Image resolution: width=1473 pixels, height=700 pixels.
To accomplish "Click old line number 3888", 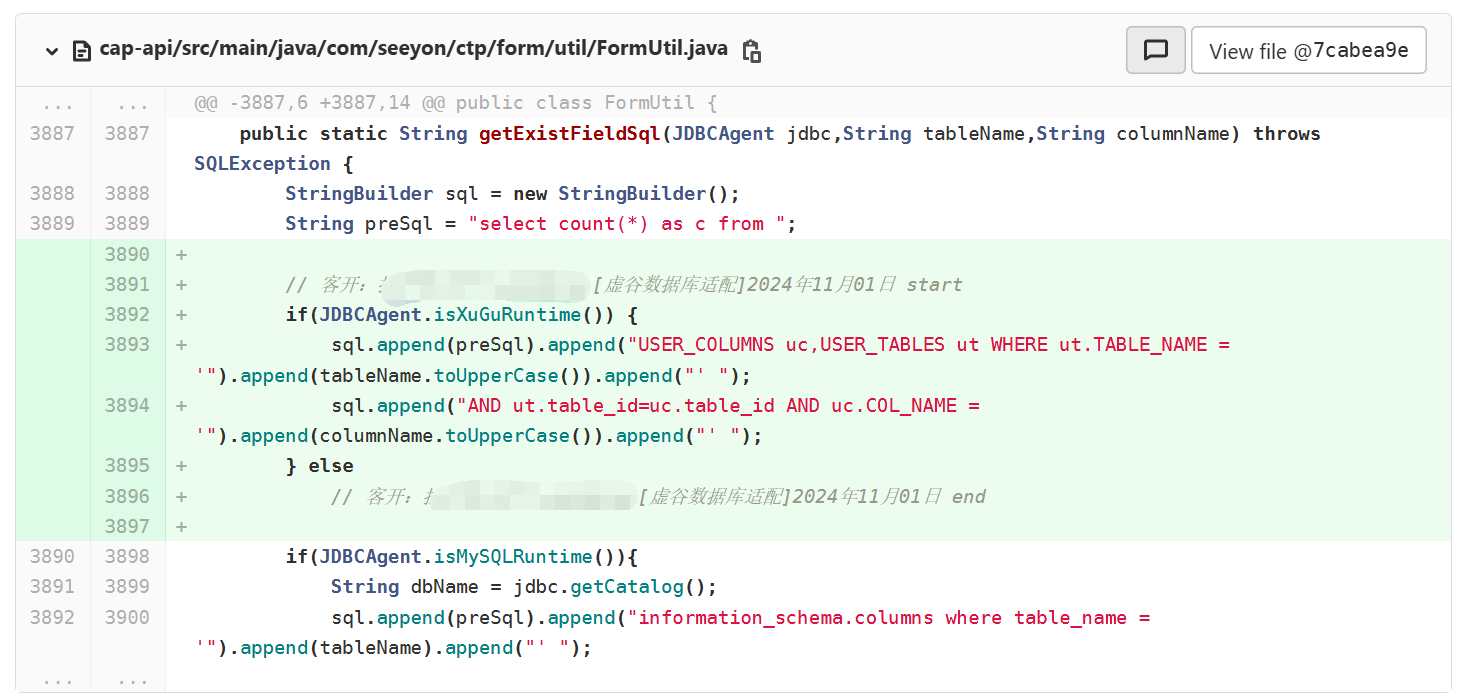I will tap(52, 193).
